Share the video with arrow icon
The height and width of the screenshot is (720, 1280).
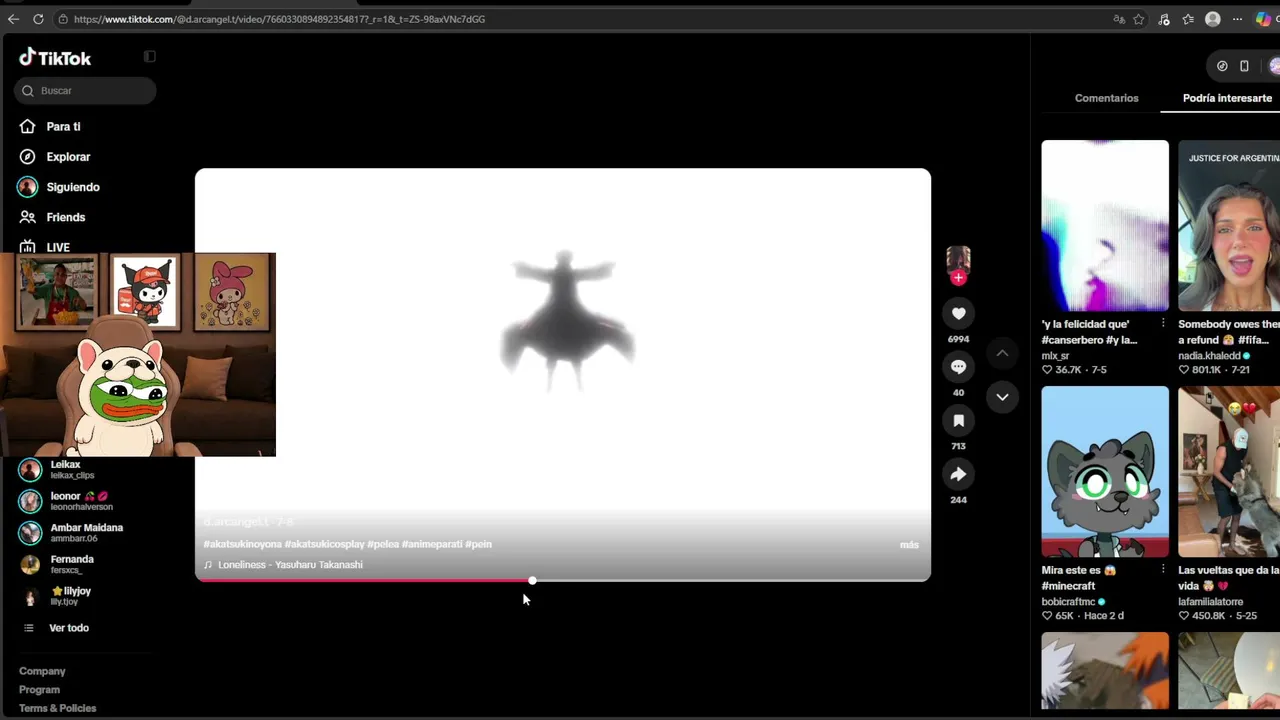click(958, 475)
